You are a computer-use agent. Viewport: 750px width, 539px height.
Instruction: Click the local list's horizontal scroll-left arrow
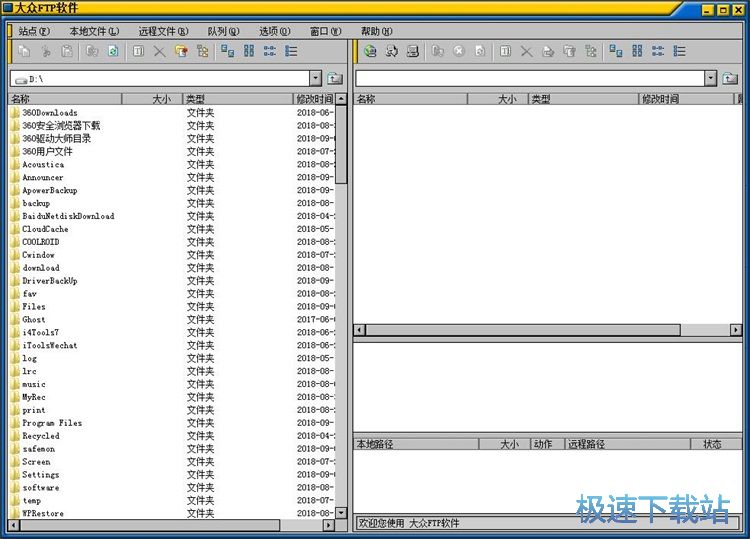click(x=14, y=525)
